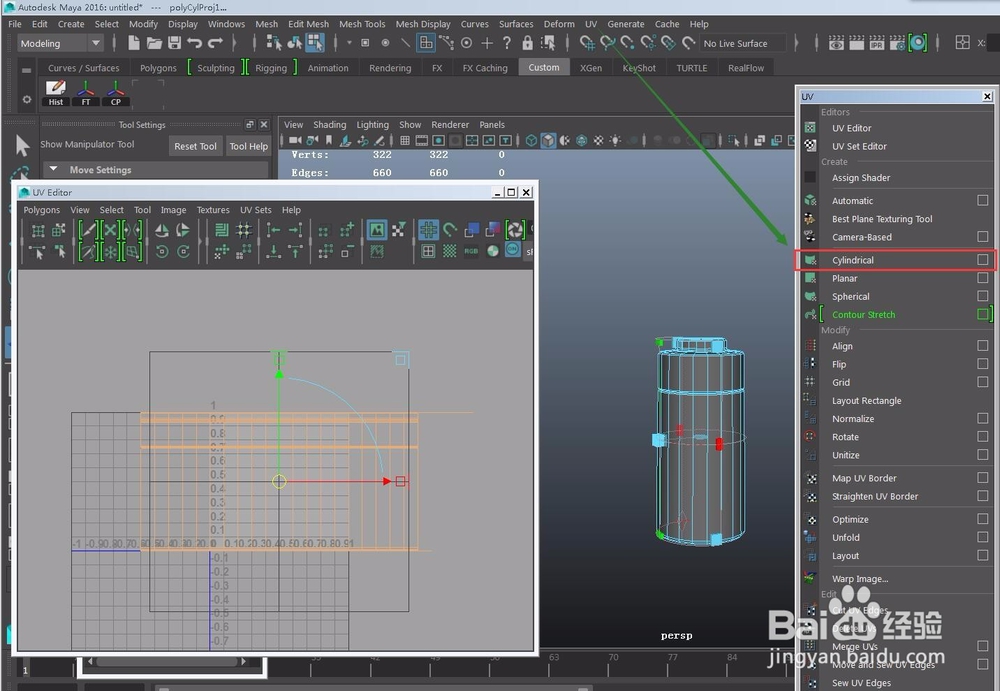Open Textures menu in UV Editor
The width and height of the screenshot is (1000, 691).
point(213,210)
